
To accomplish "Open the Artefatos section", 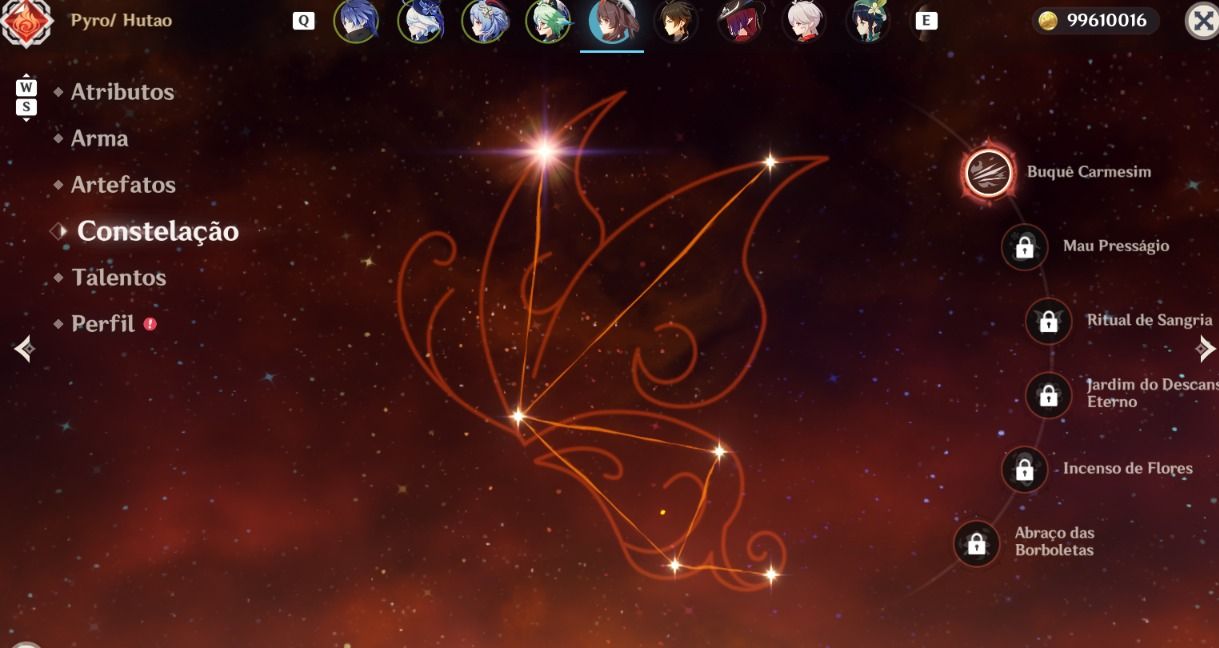I will tap(123, 185).
